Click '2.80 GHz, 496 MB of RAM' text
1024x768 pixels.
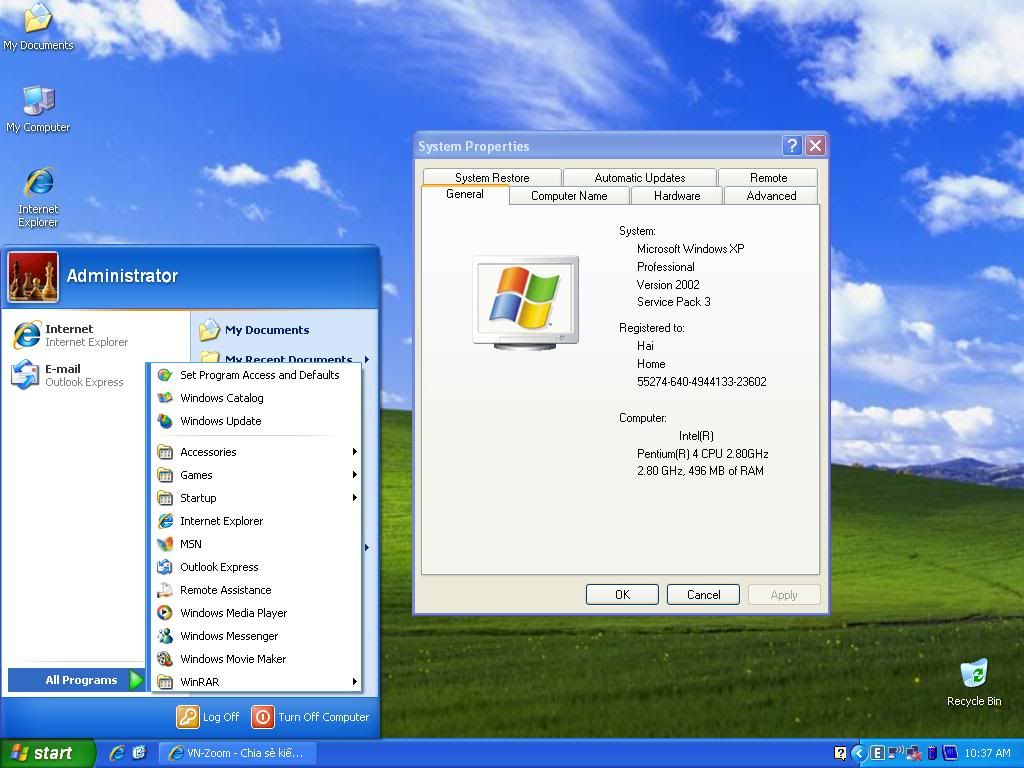point(700,471)
